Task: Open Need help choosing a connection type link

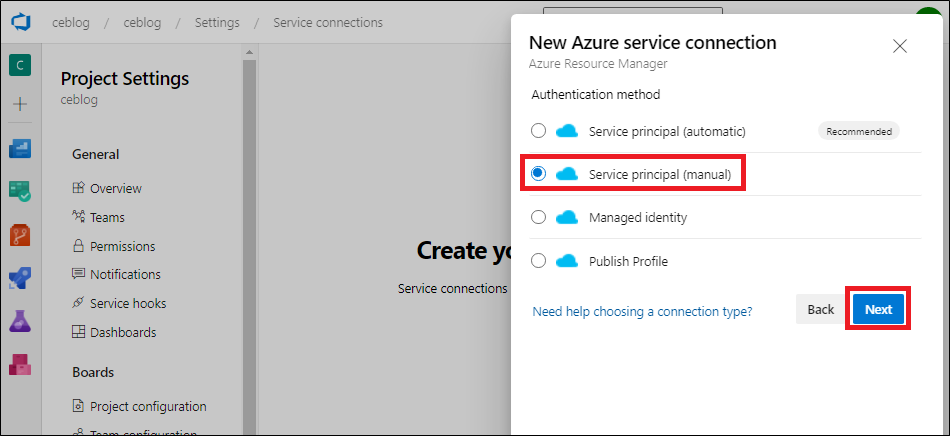Action: tap(642, 311)
